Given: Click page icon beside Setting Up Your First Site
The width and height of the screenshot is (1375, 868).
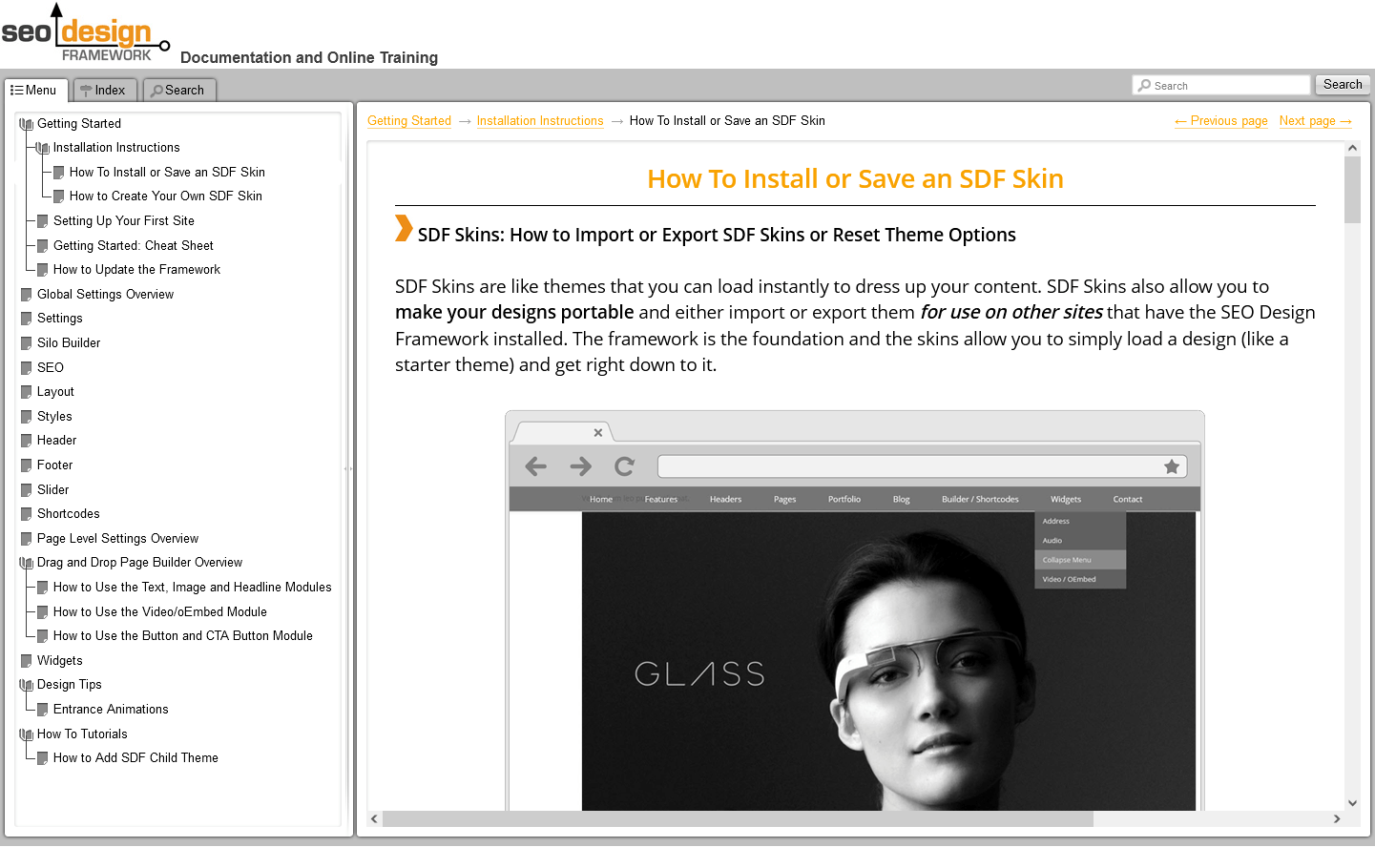Looking at the screenshot, I should click(43, 221).
